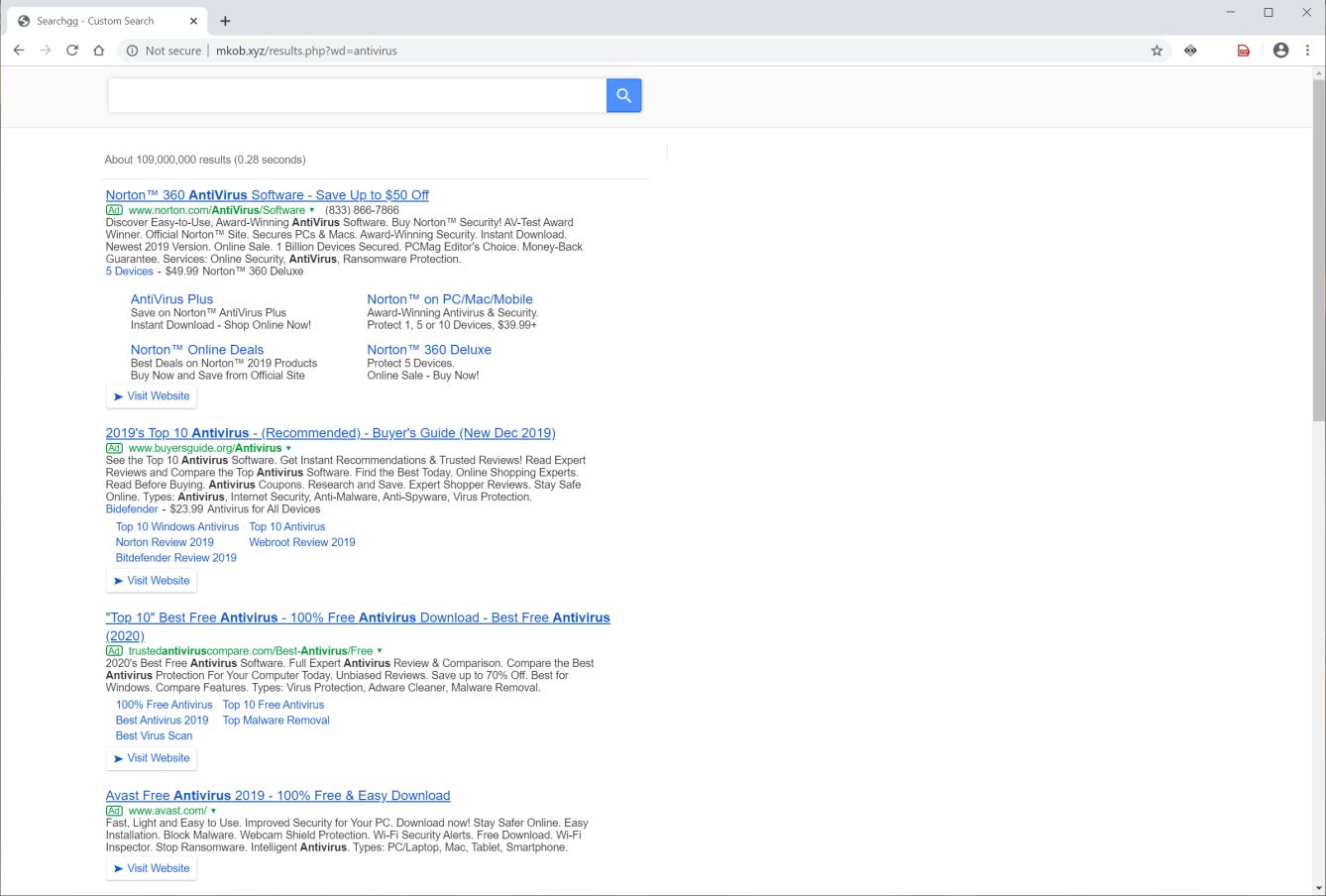Viewport: 1326px width, 896px height.
Task: Click the trustedantiviruscompare.com green URL
Action: (x=251, y=651)
